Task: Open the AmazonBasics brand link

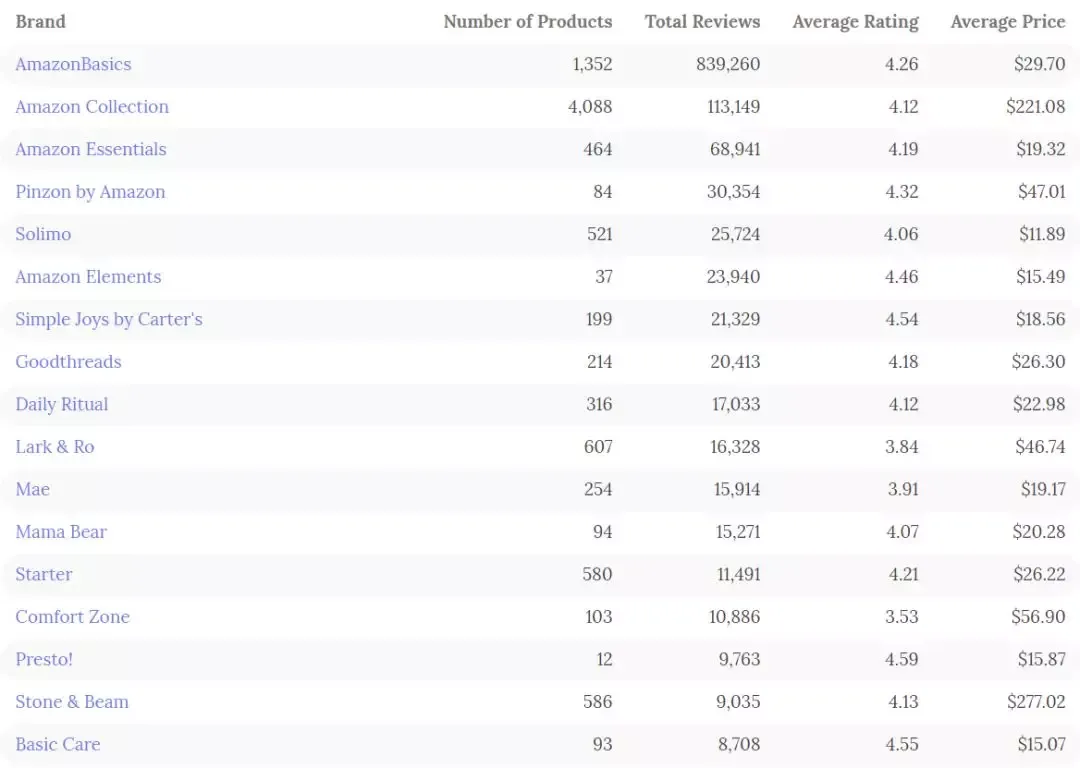Action: [73, 64]
